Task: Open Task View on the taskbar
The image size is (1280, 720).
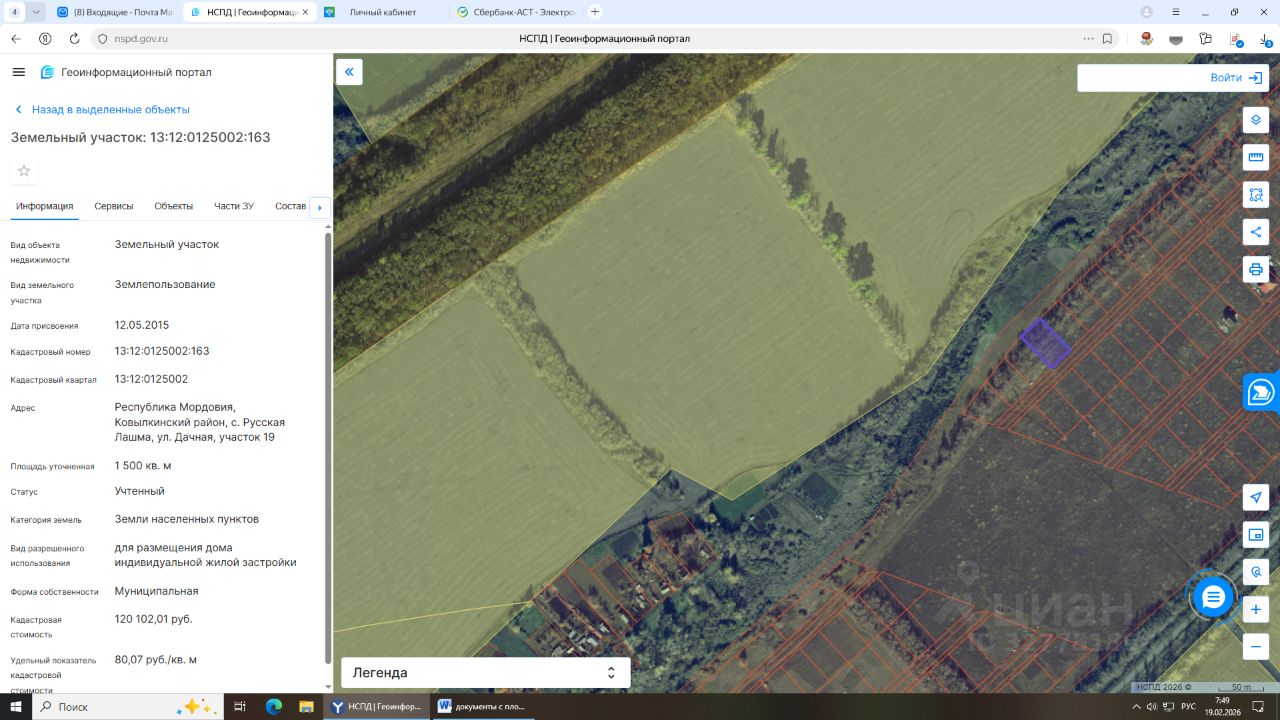Action: 240,706
